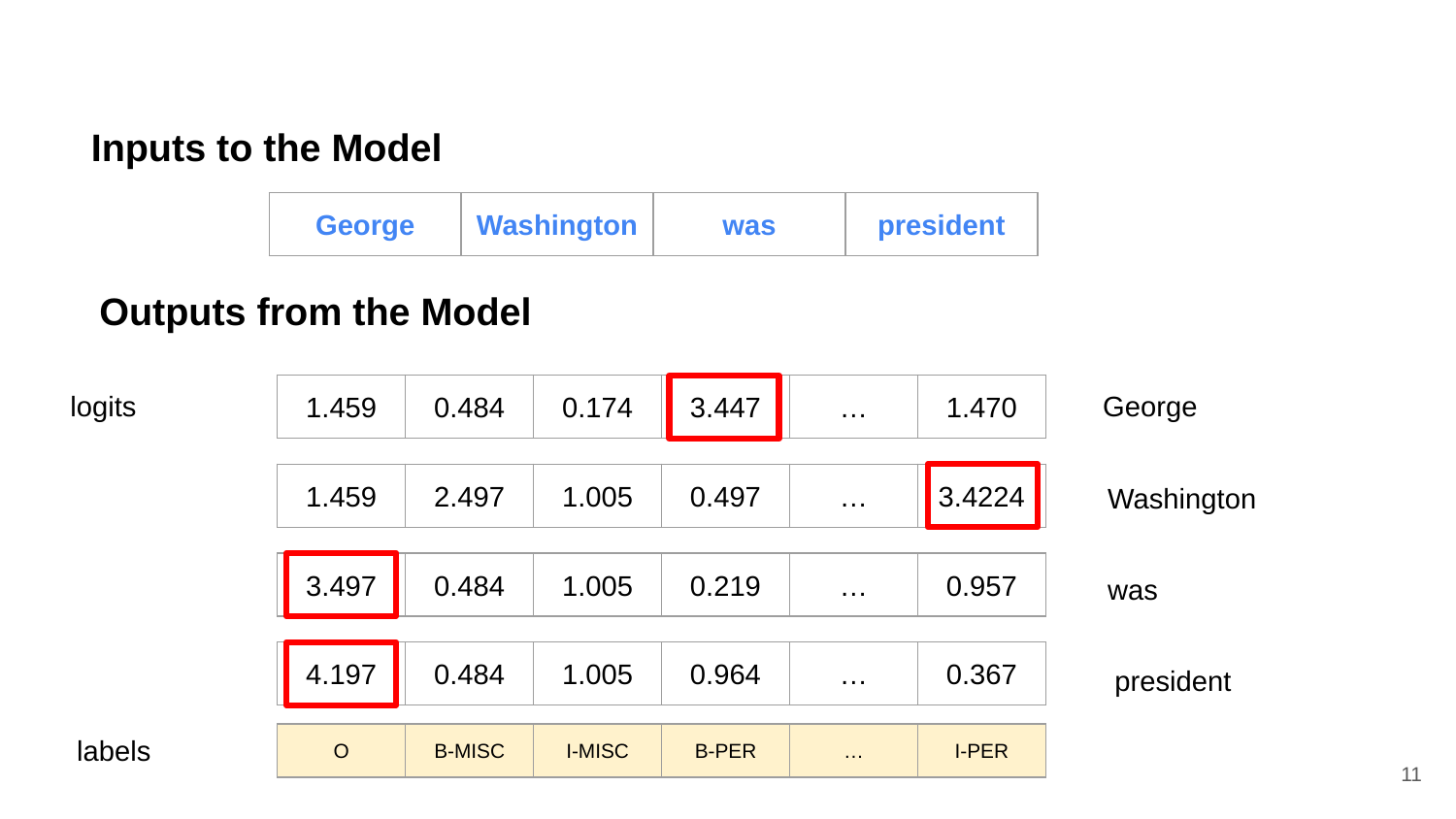Click the 0.174 logit cell
1456x819 pixels.
click(x=597, y=407)
